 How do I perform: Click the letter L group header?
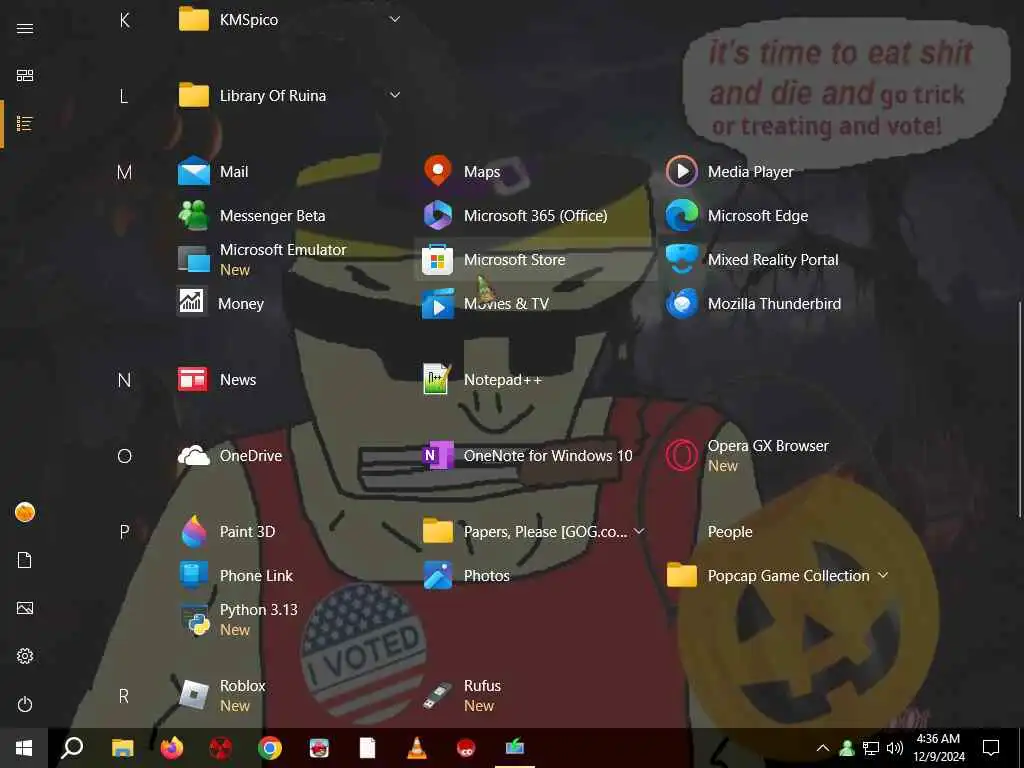pyautogui.click(x=124, y=97)
